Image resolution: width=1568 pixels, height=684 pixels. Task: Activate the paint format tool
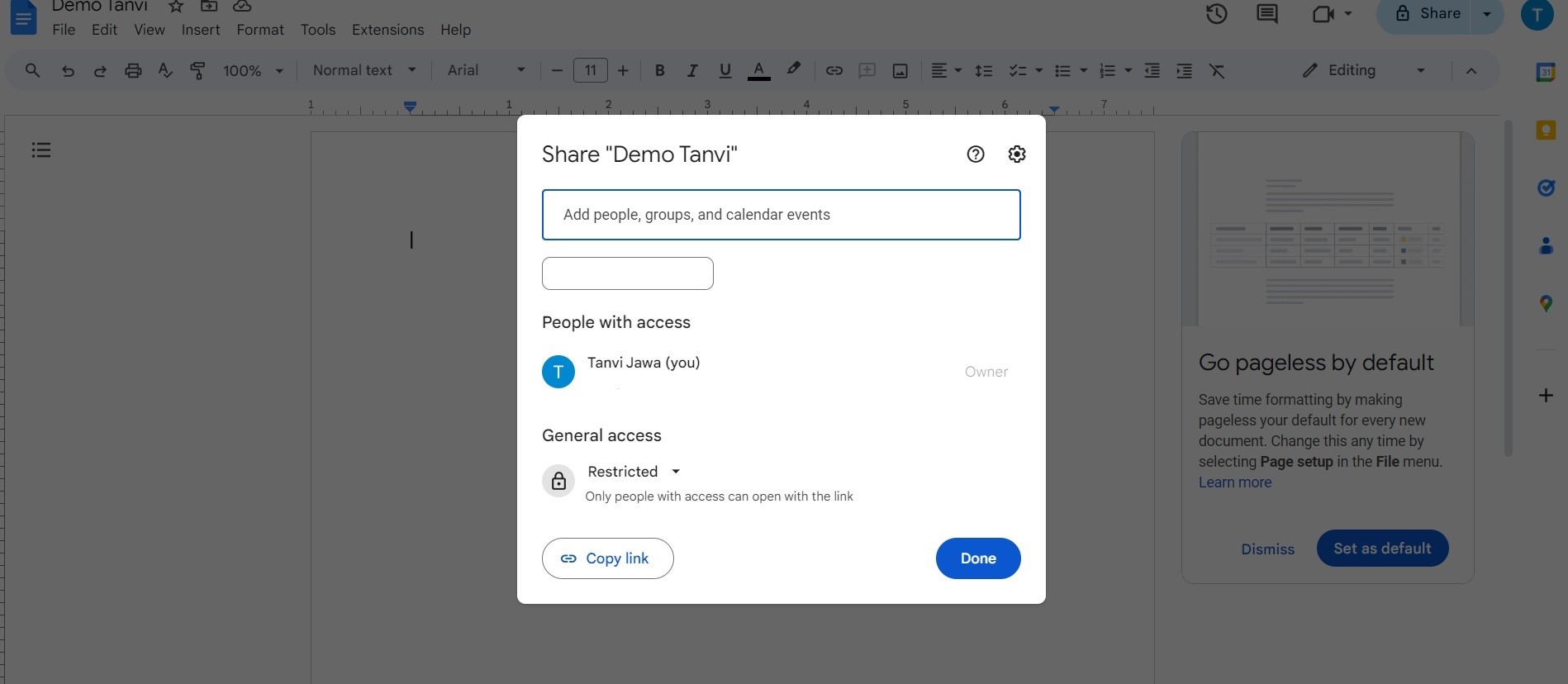(x=197, y=71)
